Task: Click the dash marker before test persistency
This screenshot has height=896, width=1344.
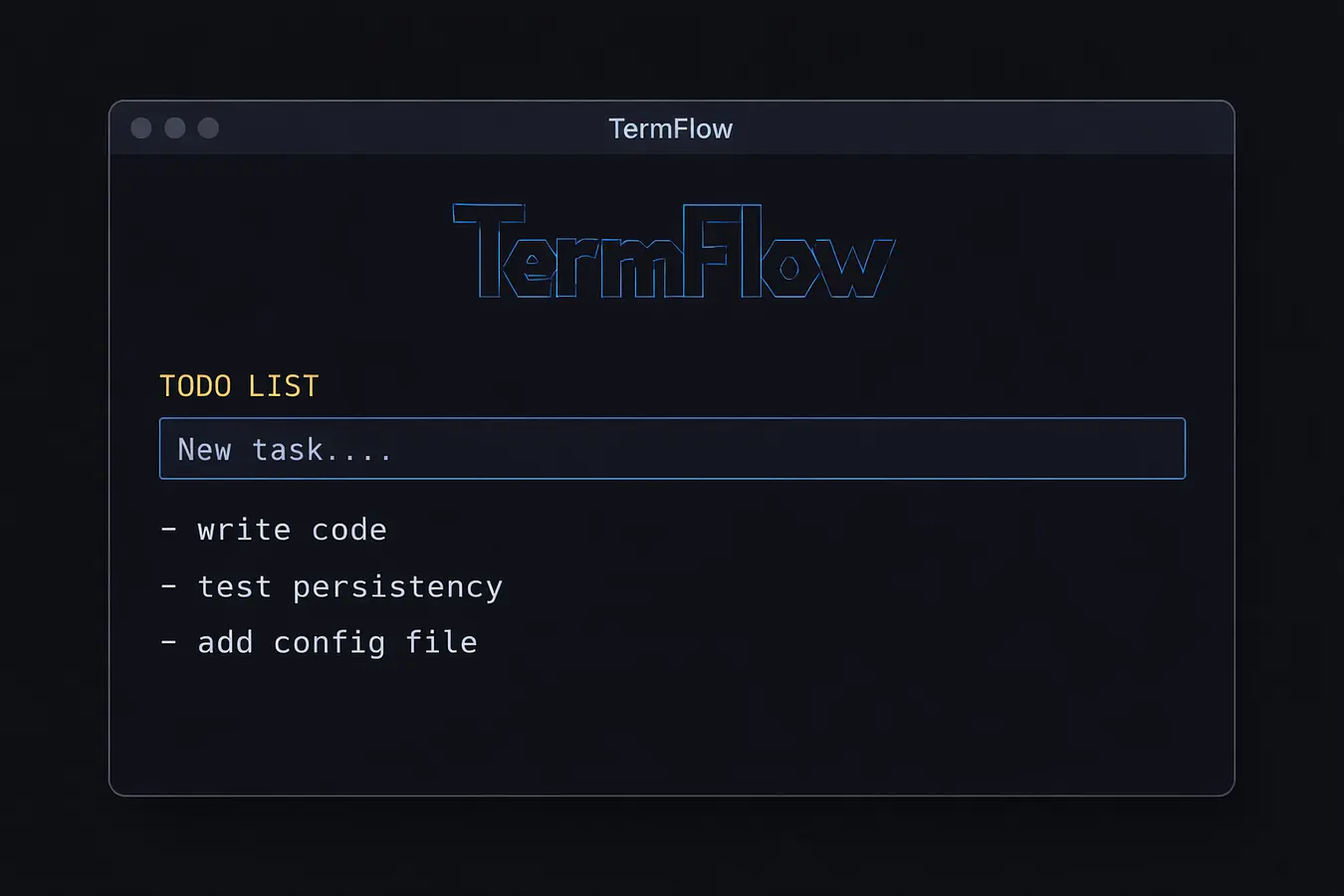Action: 169,586
